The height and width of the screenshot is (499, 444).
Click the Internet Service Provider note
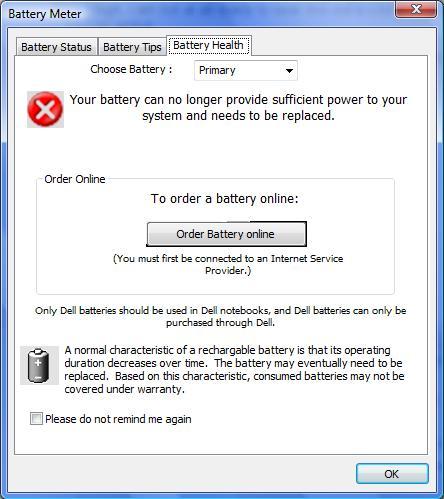click(x=228, y=264)
